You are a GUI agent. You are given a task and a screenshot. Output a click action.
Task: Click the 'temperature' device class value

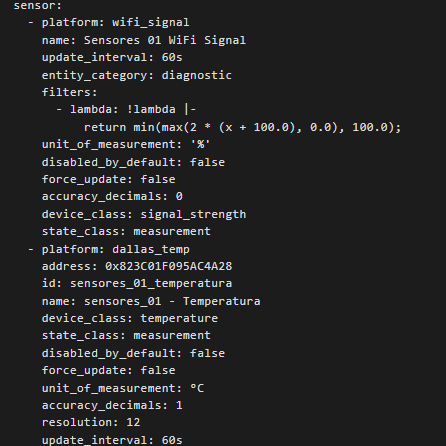[x=179, y=318]
